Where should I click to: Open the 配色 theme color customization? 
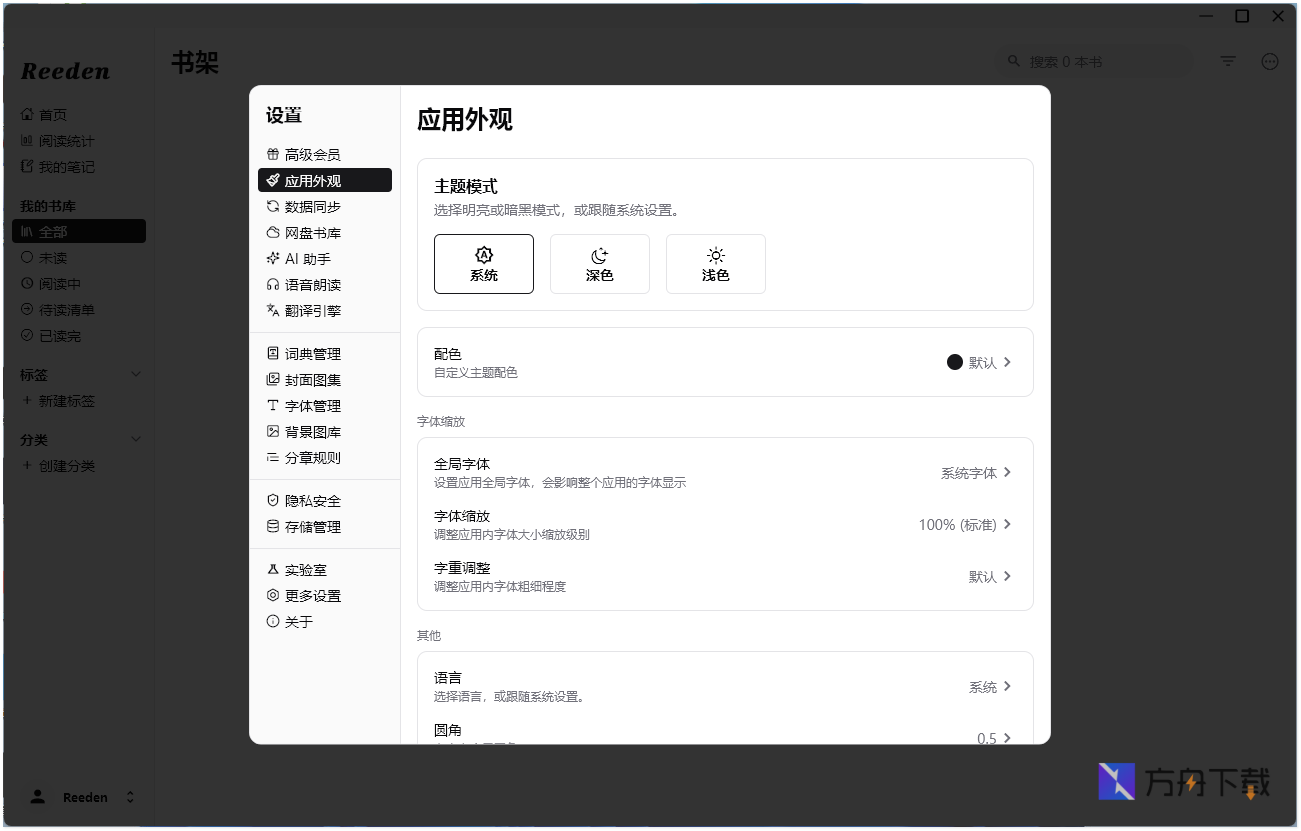pos(725,362)
